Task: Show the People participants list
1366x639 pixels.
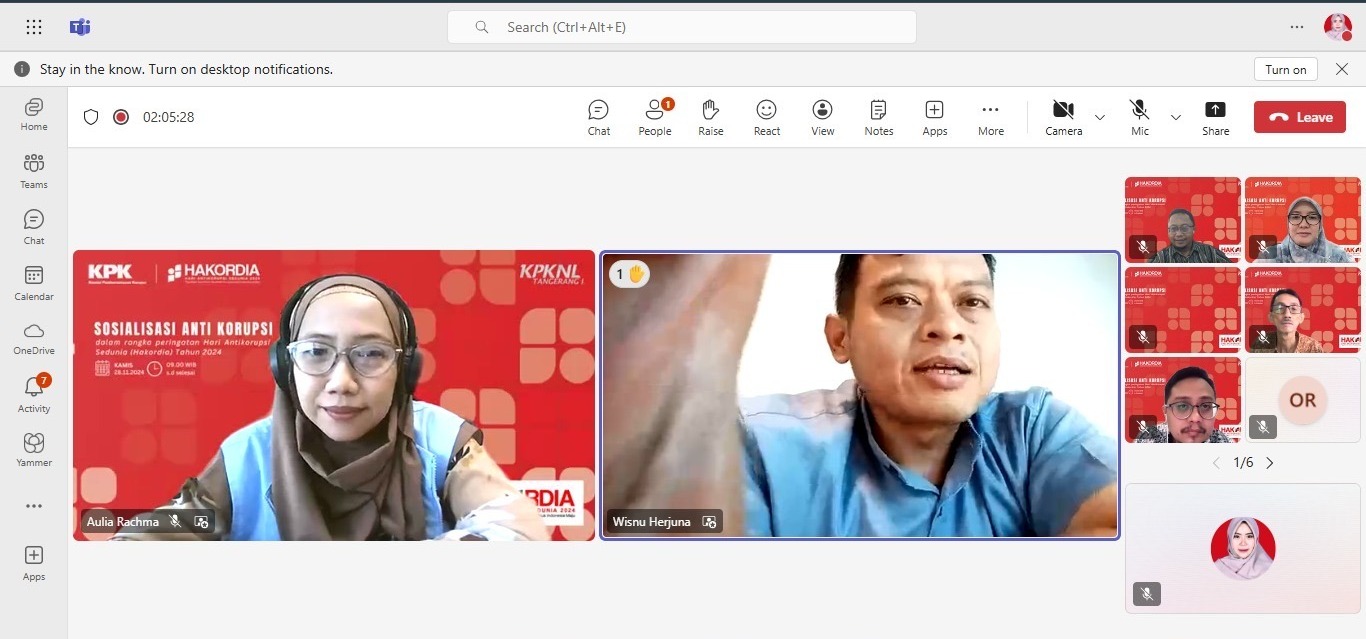Action: coord(655,117)
